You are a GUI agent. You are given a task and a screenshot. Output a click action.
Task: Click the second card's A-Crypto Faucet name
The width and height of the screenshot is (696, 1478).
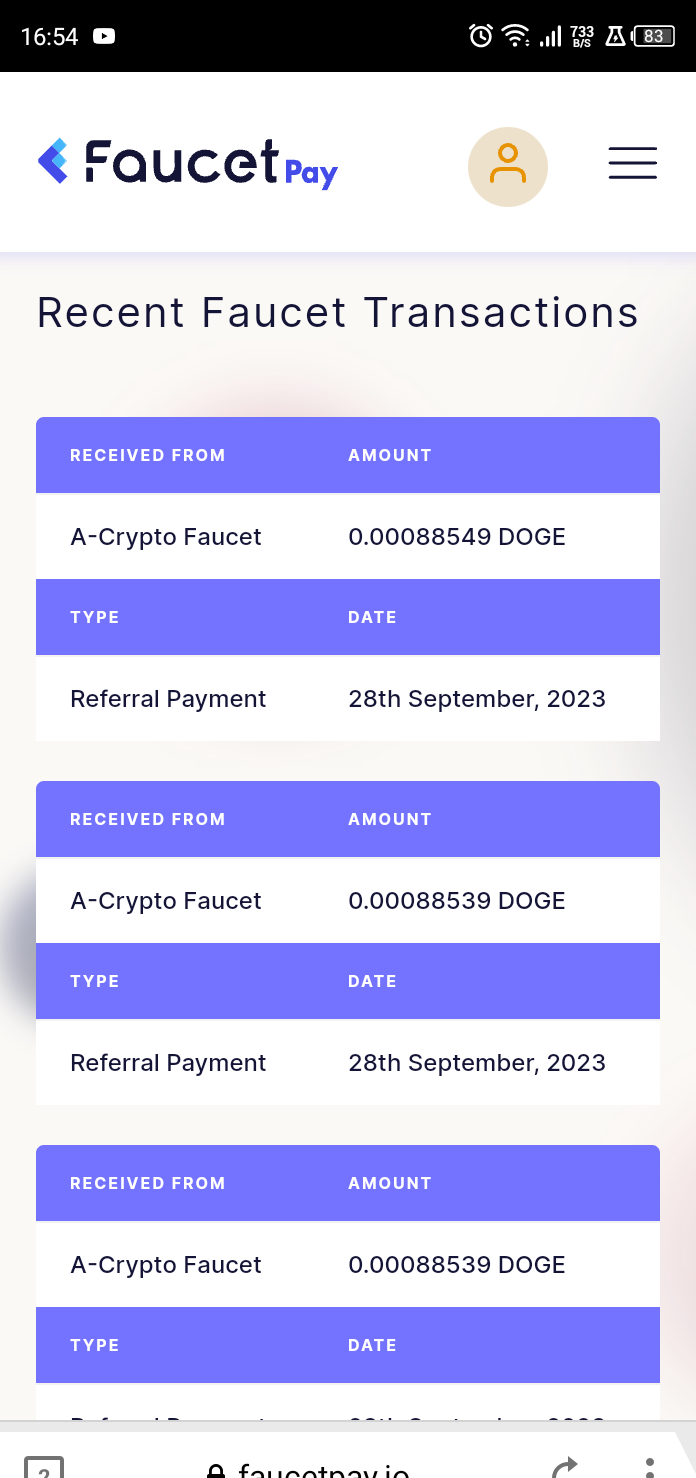pos(166,901)
